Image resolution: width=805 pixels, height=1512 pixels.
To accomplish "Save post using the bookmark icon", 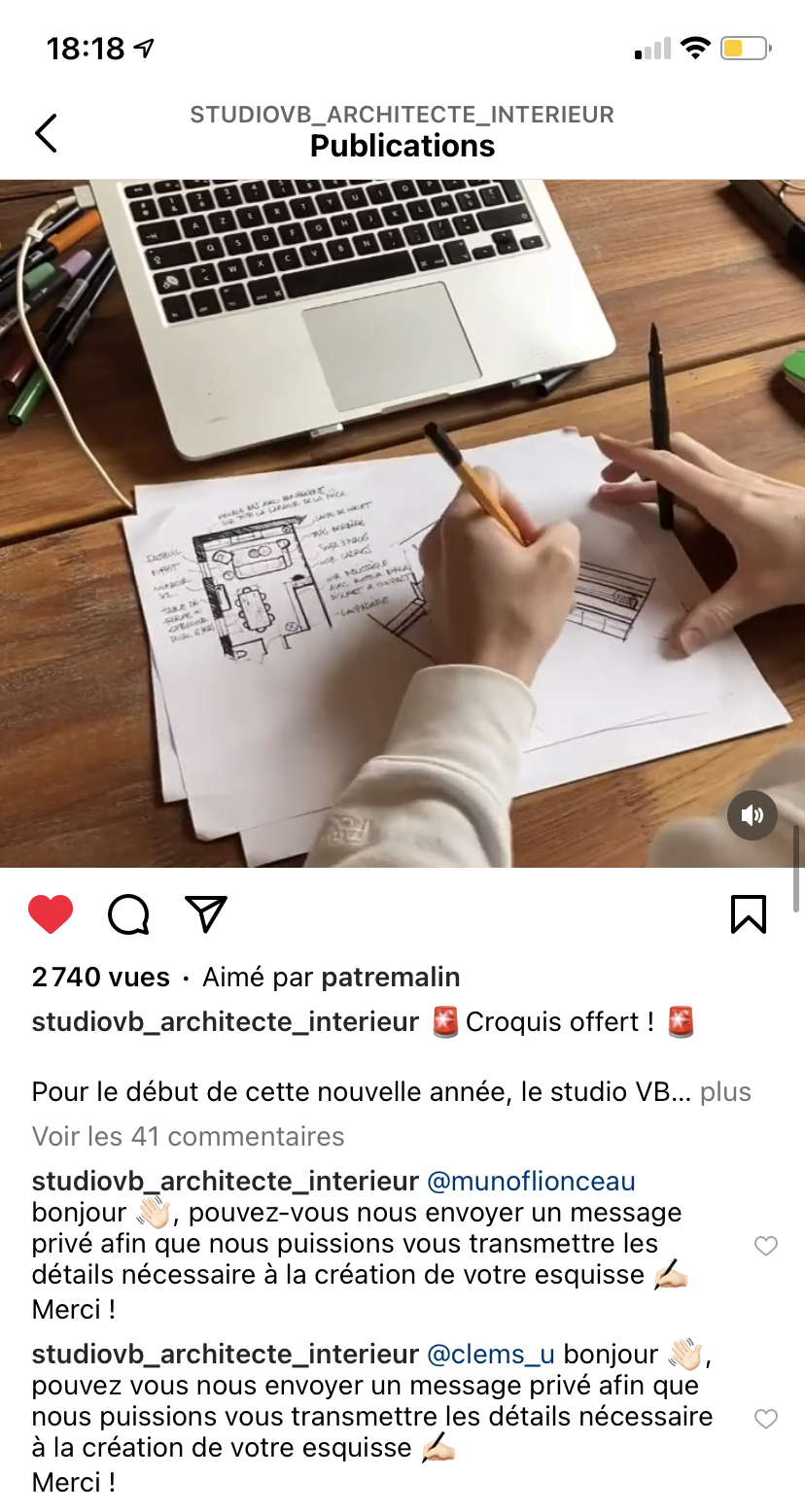I will tap(749, 914).
